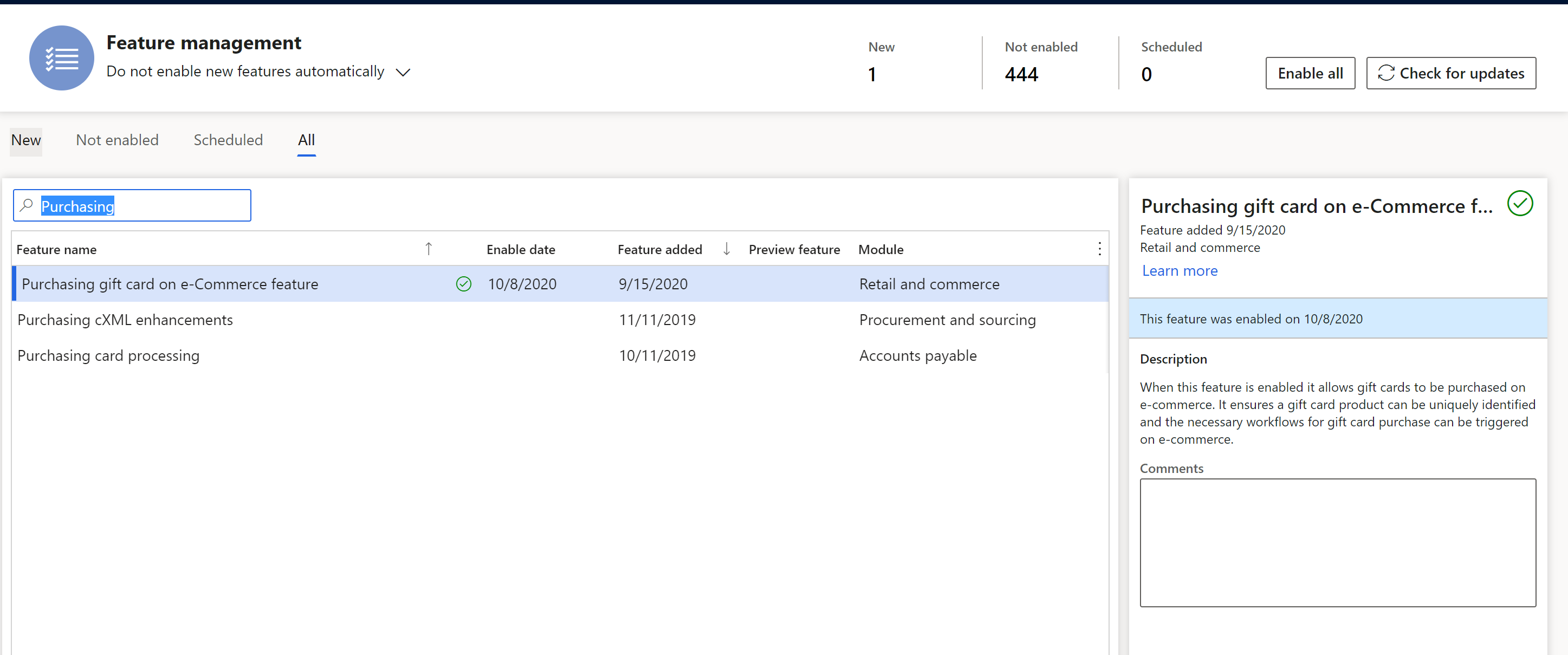The width and height of the screenshot is (1568, 655).
Task: Select the New features tab
Action: (25, 140)
